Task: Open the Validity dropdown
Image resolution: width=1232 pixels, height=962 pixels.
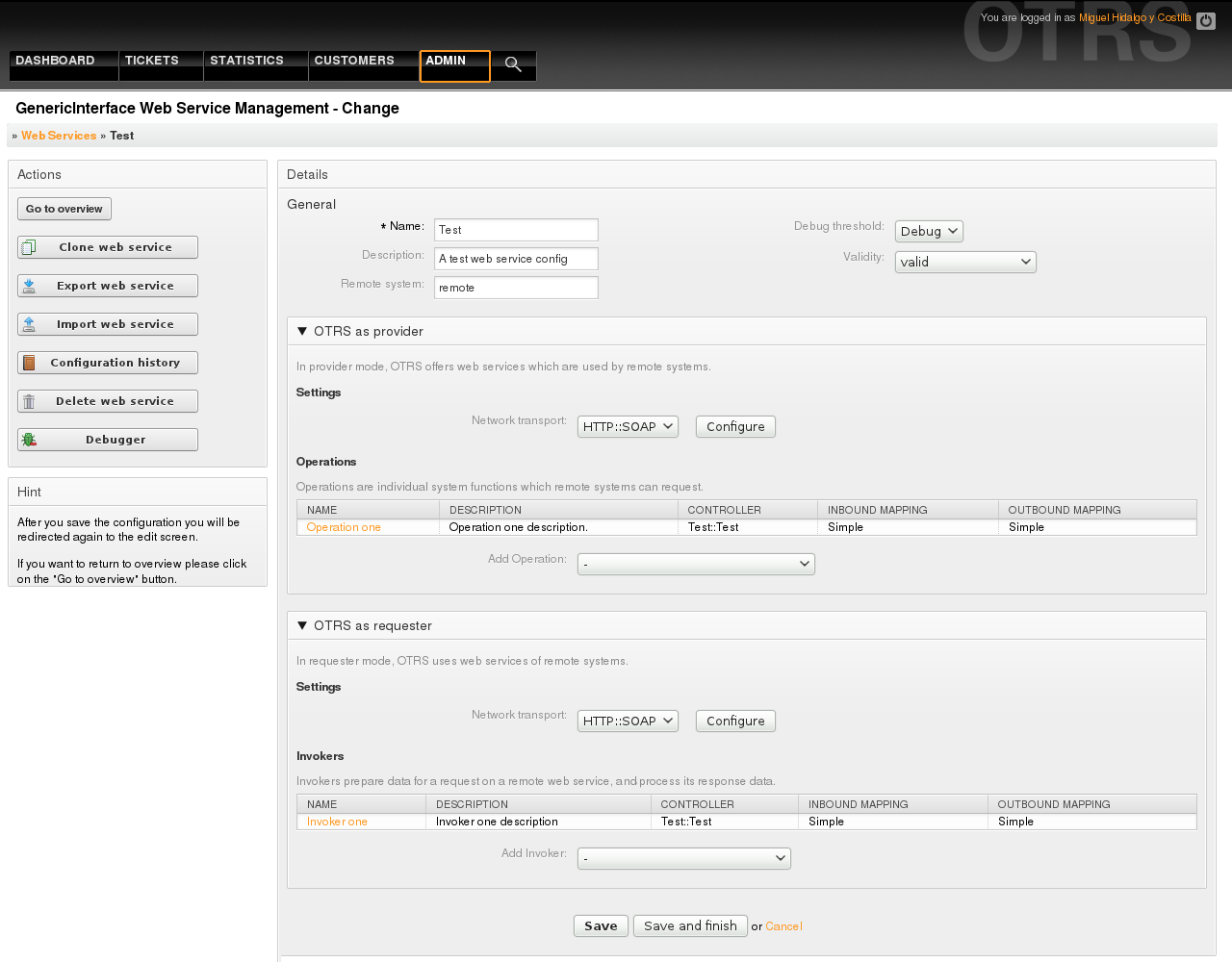Action: pos(964,262)
